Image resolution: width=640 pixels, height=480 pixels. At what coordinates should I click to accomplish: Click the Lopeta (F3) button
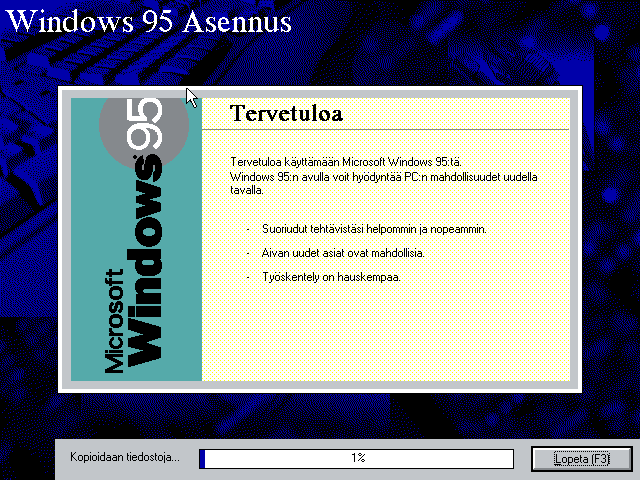(582, 459)
